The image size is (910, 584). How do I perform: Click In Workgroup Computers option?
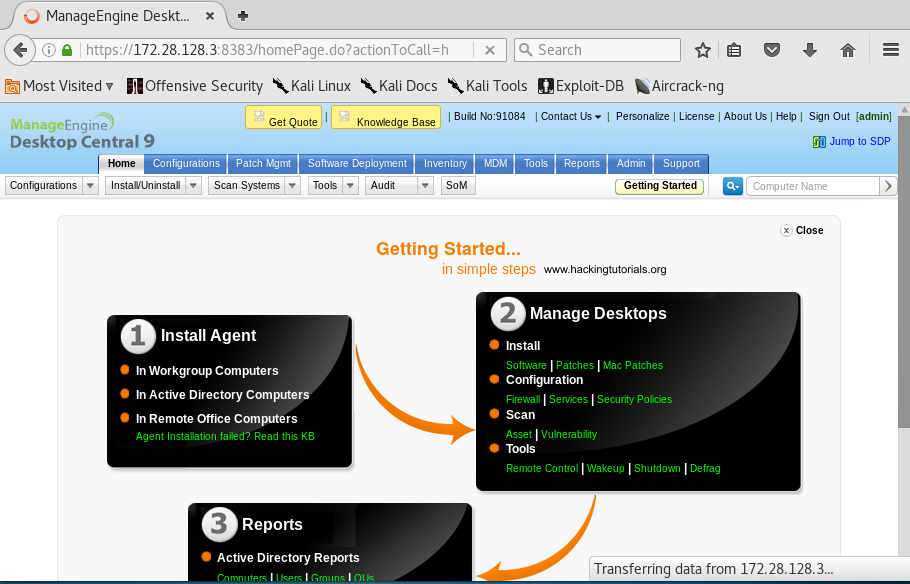pos(207,371)
